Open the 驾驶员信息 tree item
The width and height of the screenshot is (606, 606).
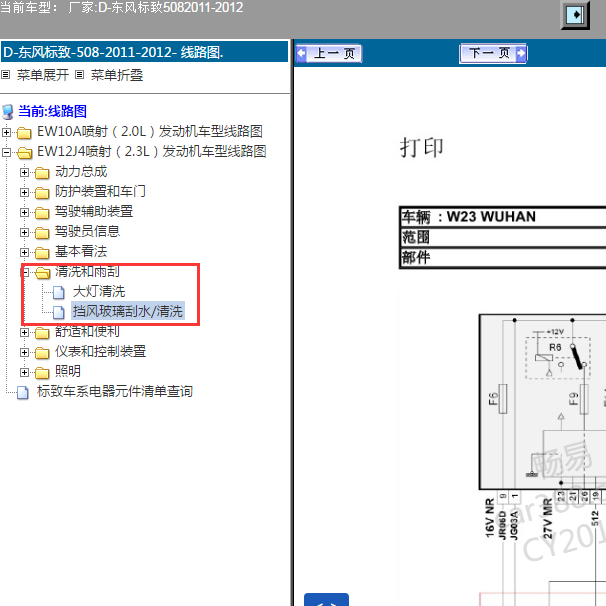pyautogui.click(x=87, y=231)
